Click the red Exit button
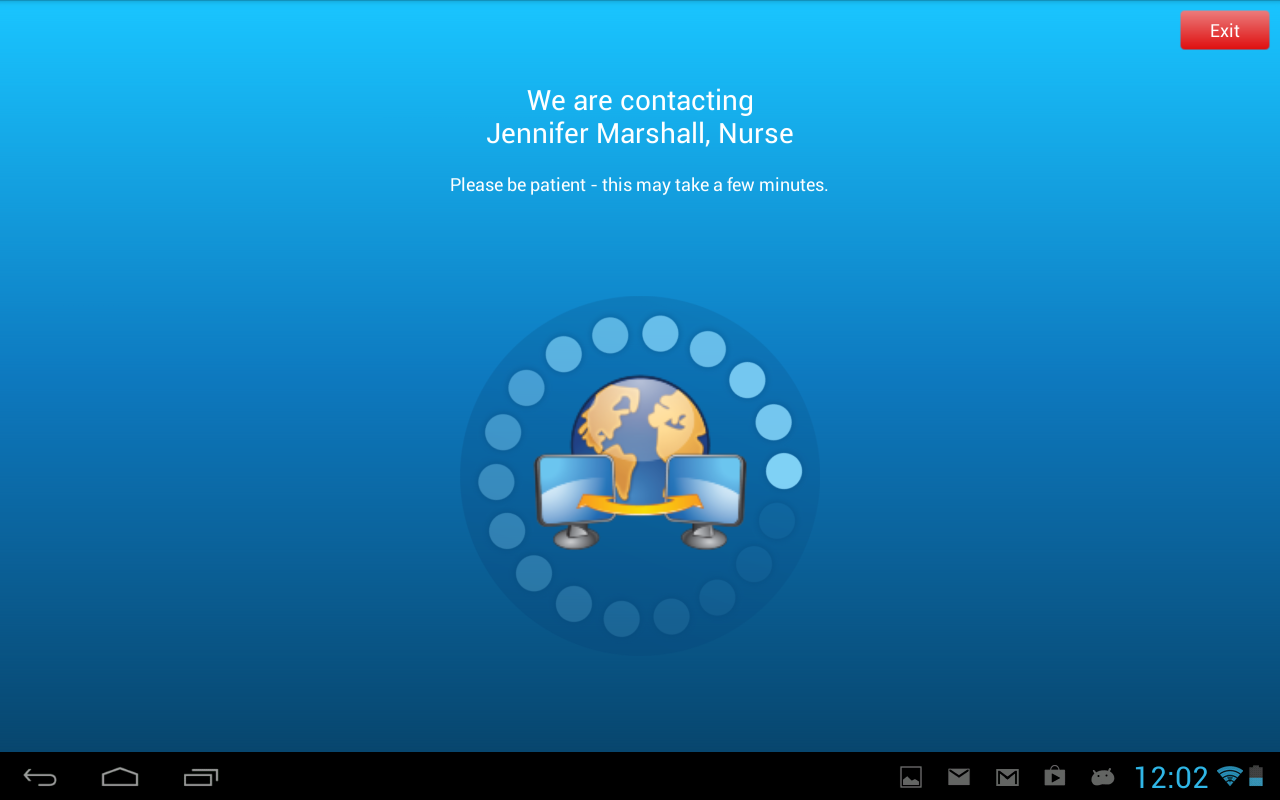This screenshot has height=800, width=1280. pyautogui.click(x=1224, y=30)
